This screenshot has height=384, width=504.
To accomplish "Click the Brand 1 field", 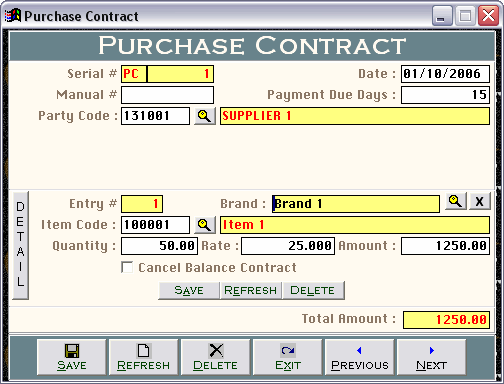I will pos(356,204).
